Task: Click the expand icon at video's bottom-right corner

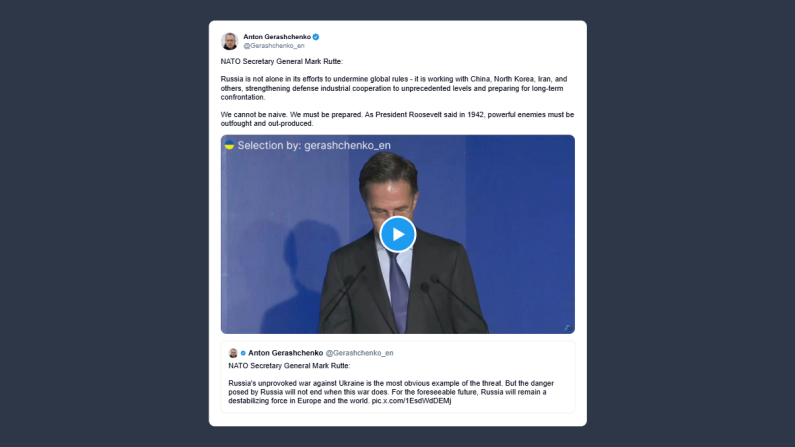Action: pos(567,326)
